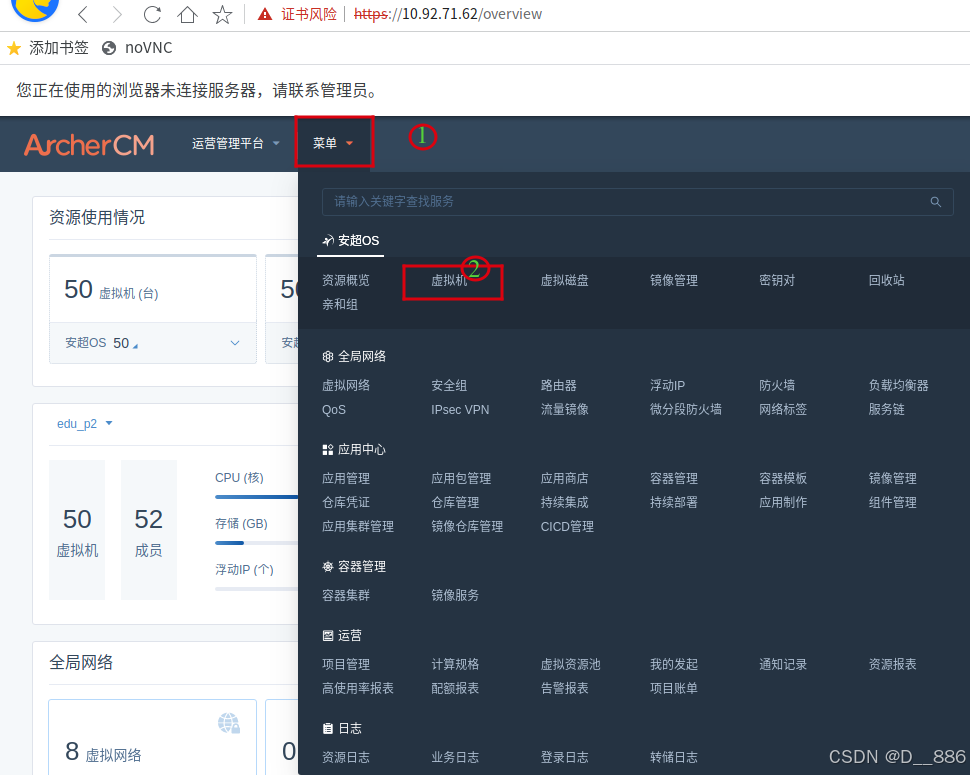Open 资源日志 menu entry
Viewport: 970px width, 775px height.
click(x=346, y=757)
